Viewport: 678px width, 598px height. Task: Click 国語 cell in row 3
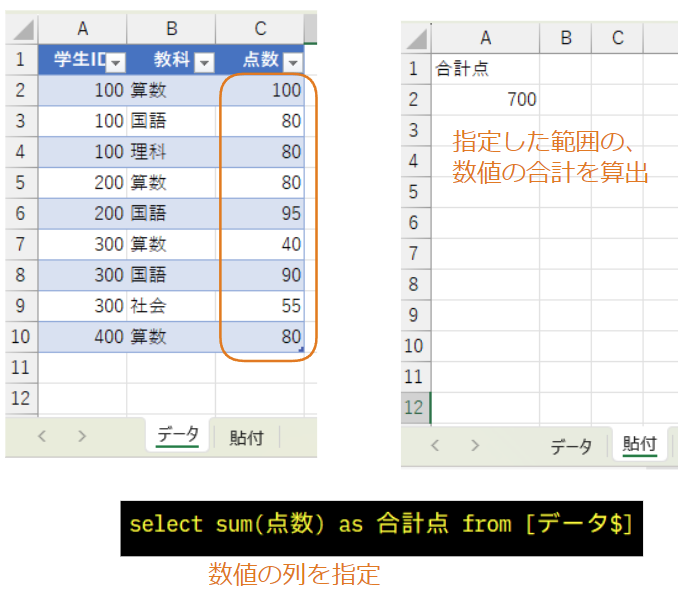[x=171, y=121]
